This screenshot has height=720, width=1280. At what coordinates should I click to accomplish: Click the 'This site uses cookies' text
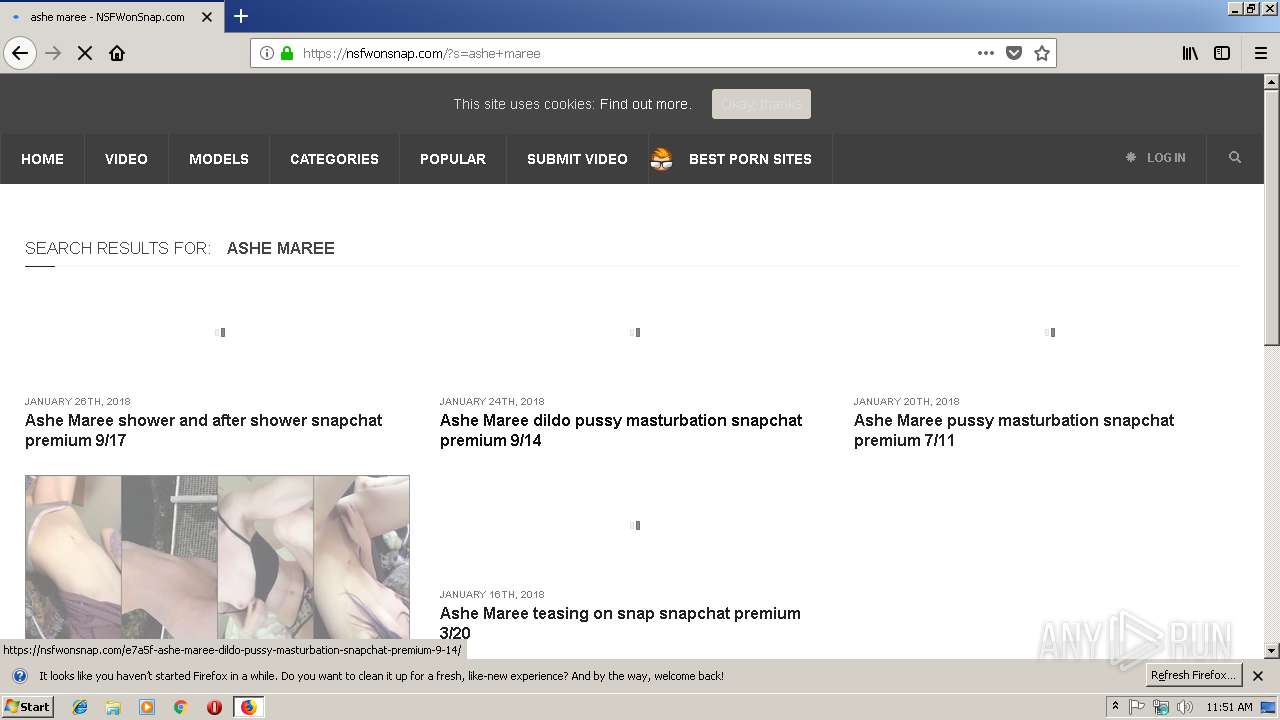524,104
